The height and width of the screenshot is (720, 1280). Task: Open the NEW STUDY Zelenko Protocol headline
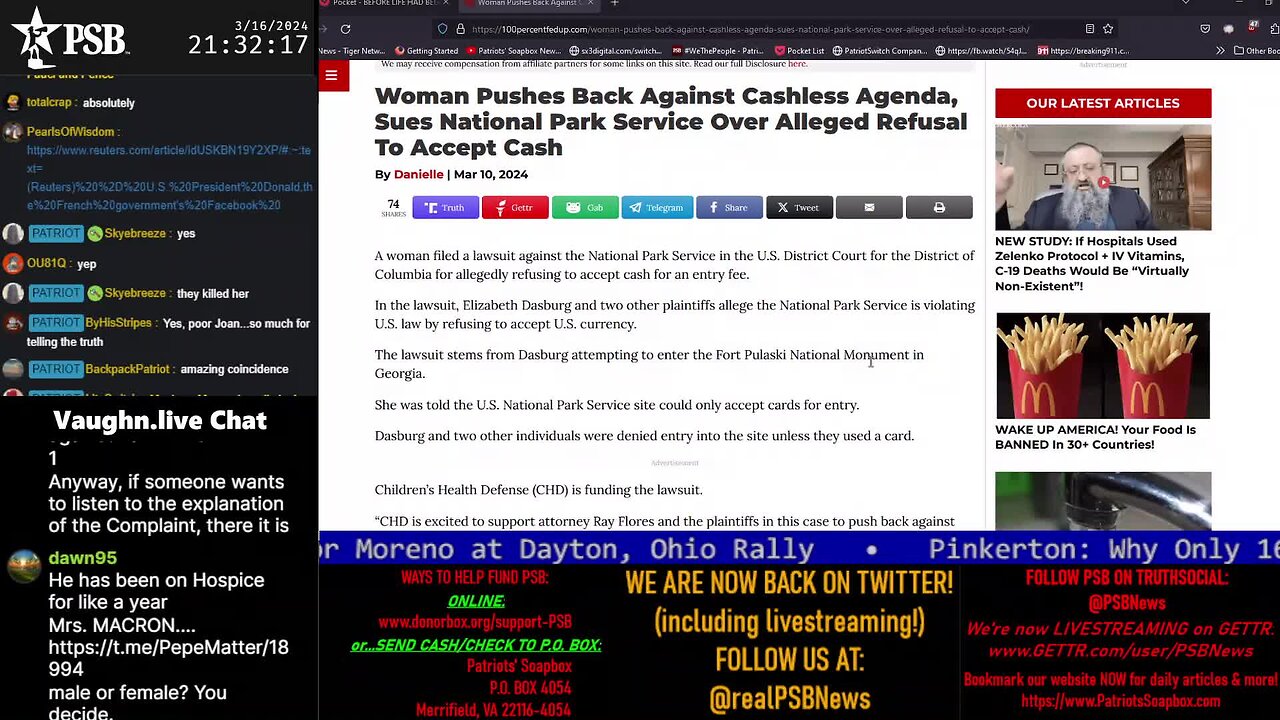pyautogui.click(x=1092, y=264)
